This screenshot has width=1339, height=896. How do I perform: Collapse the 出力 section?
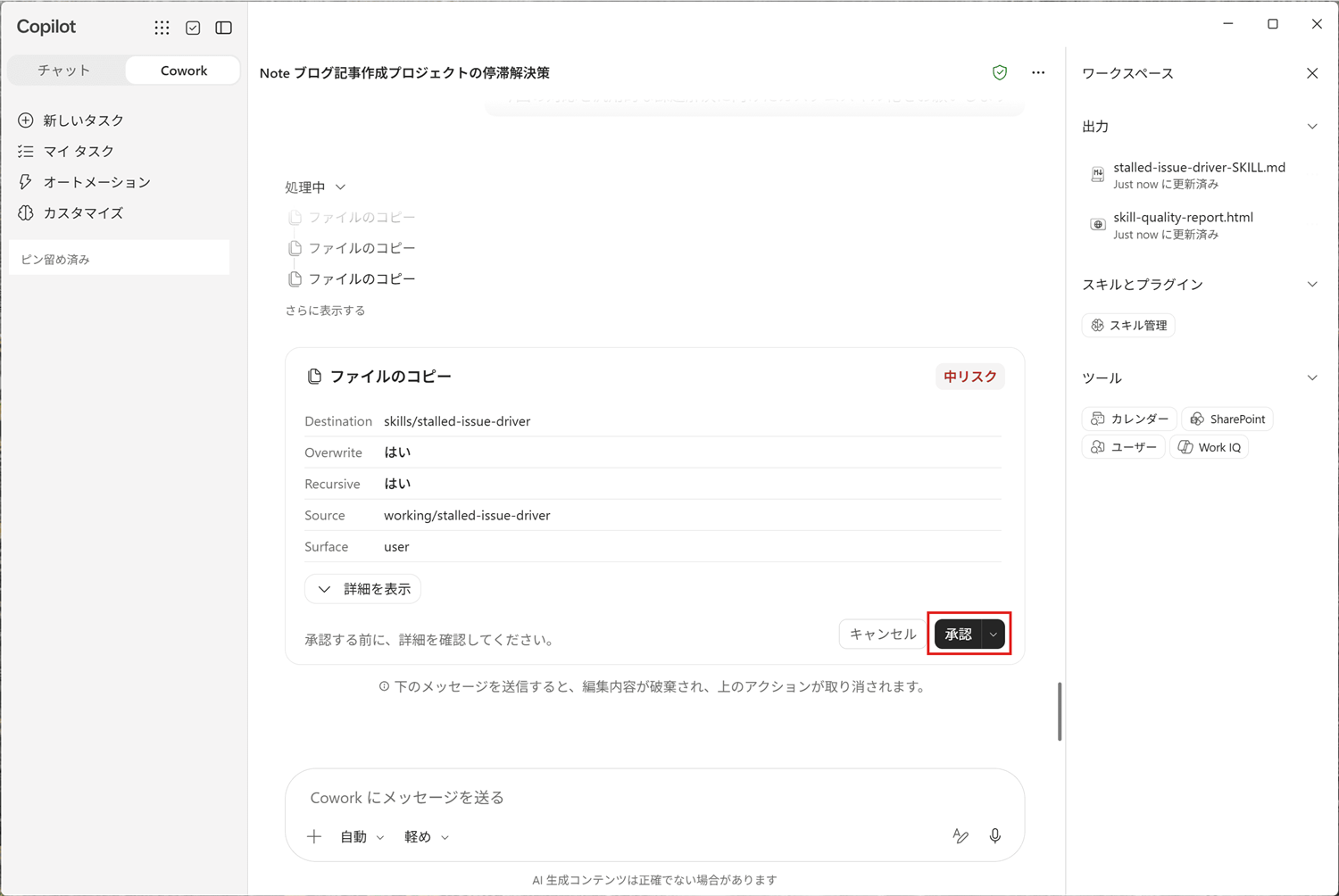[1312, 127]
